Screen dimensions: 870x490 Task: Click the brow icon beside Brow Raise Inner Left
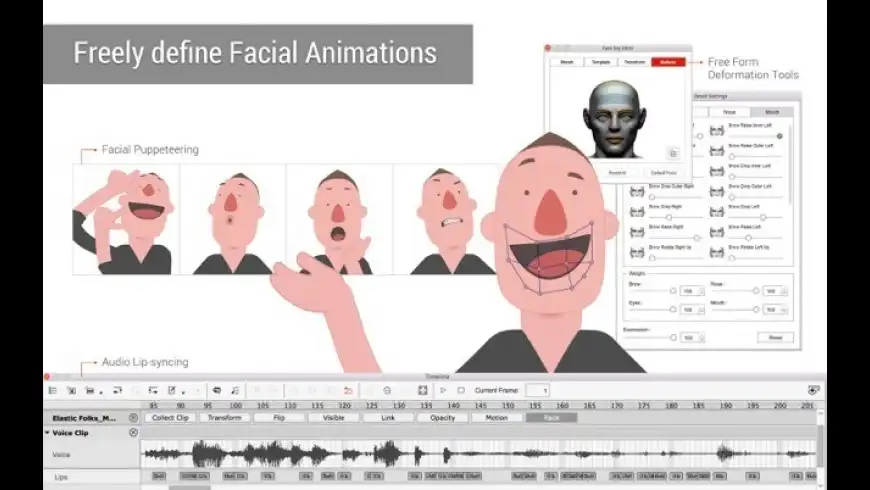tap(717, 130)
